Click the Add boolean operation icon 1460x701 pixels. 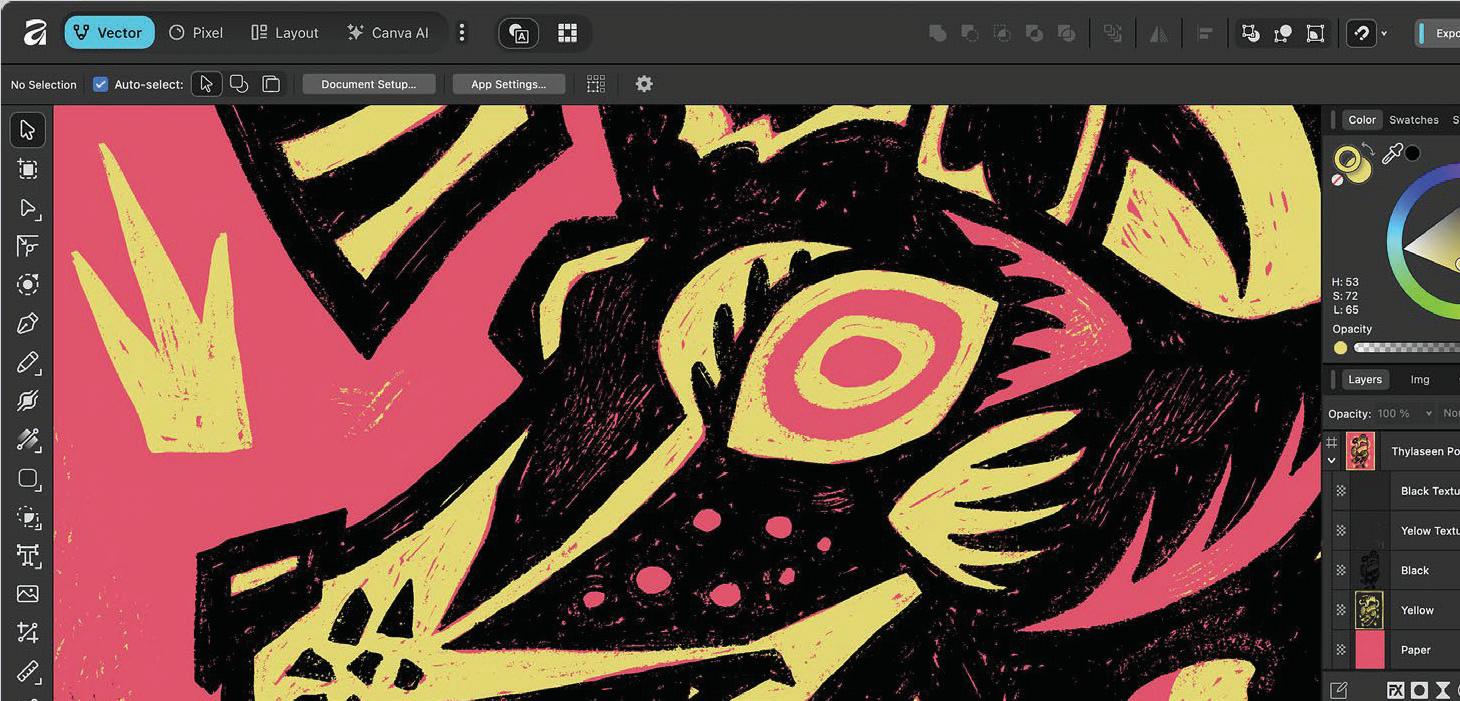[x=938, y=33]
